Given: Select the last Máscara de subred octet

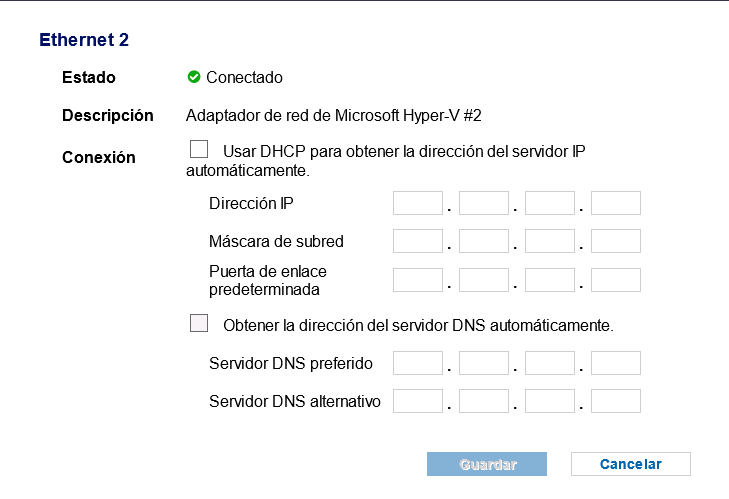Looking at the screenshot, I should tap(616, 241).
